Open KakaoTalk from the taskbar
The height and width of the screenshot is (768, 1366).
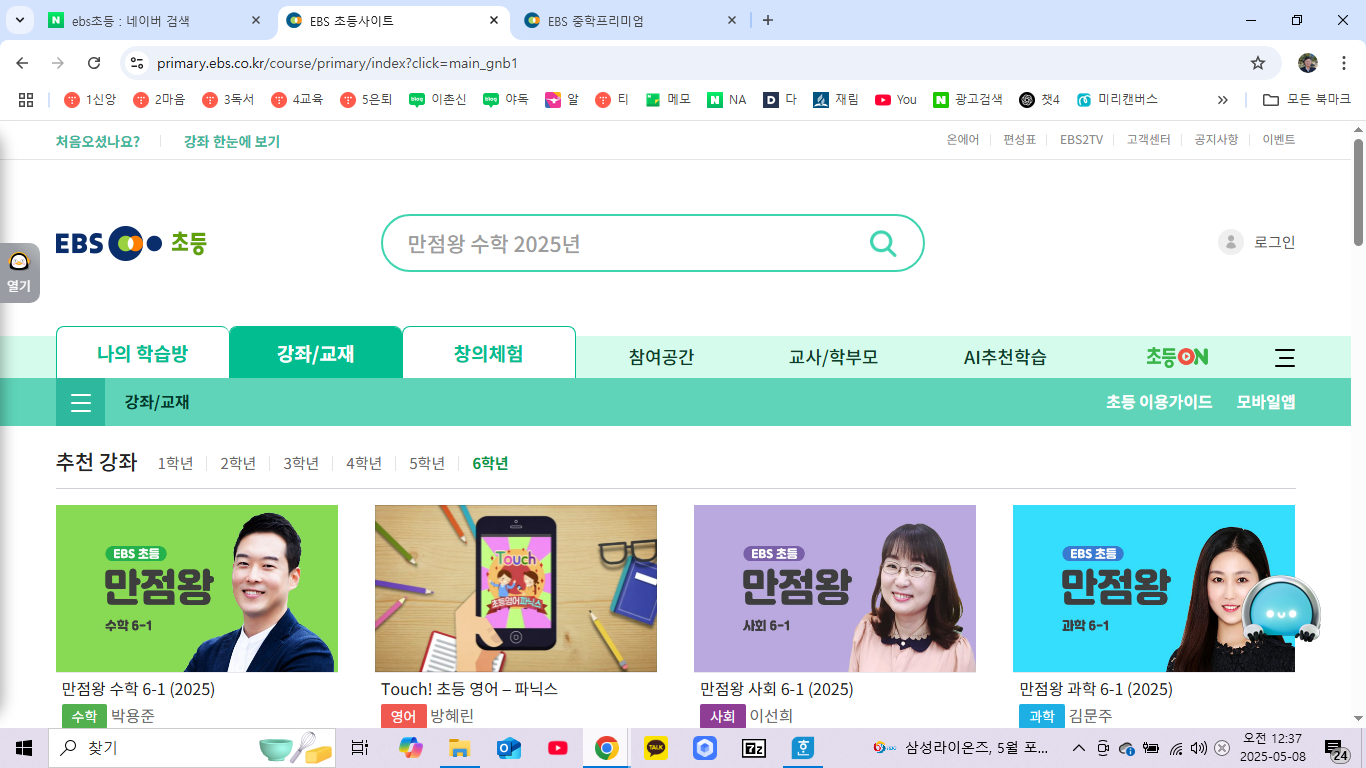tap(655, 747)
